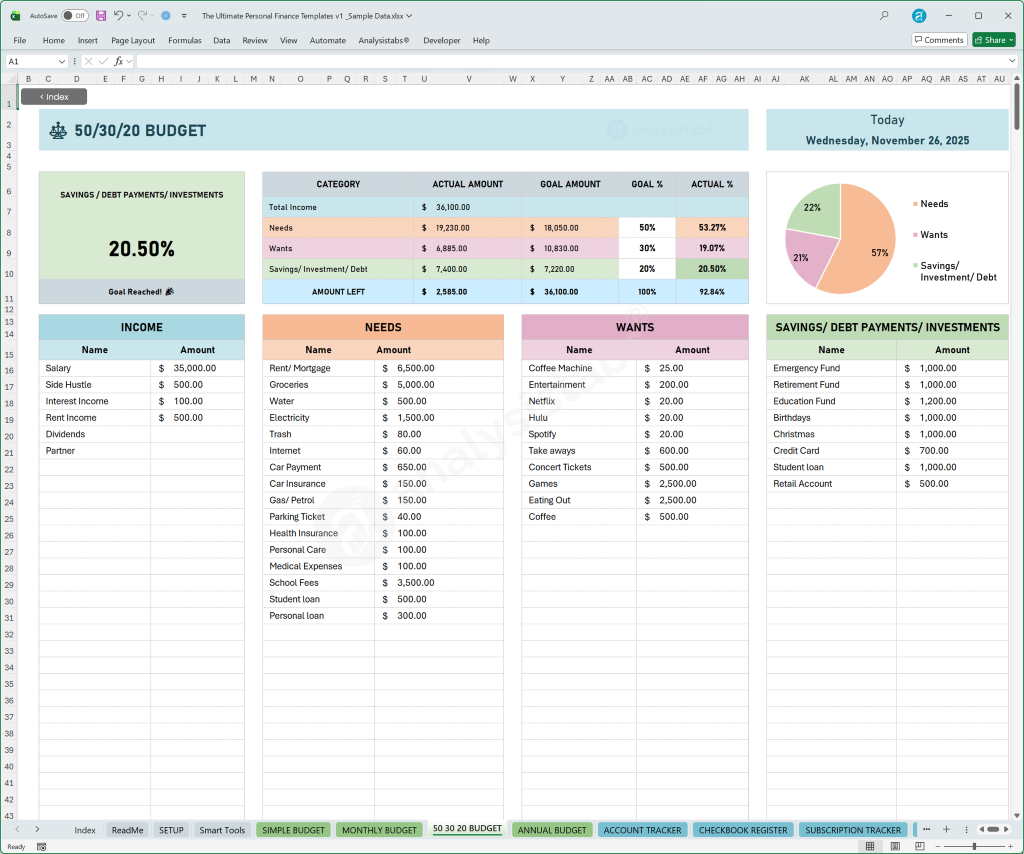This screenshot has width=1024, height=854.
Task: Open the Undo history dropdown arrow
Action: [x=127, y=15]
